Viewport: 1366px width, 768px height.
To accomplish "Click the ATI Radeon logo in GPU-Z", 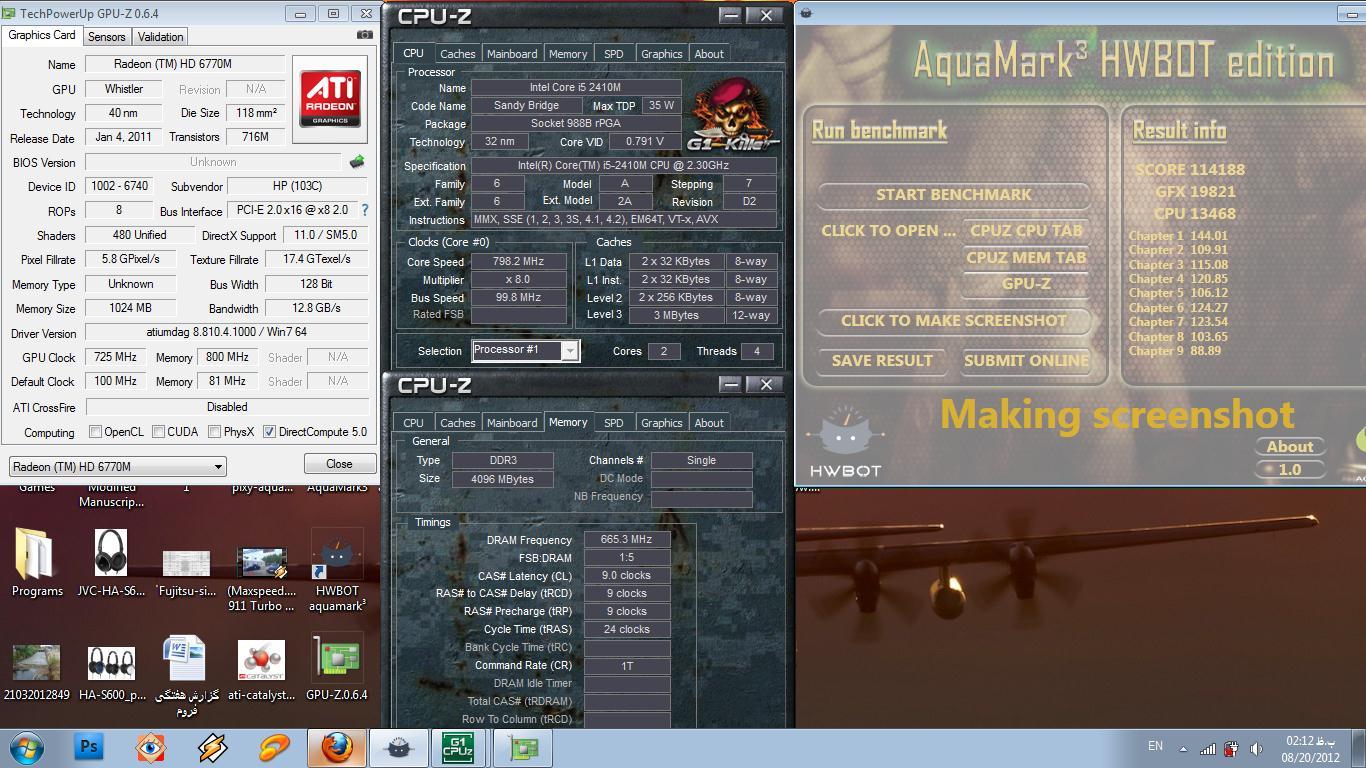I will point(331,98).
